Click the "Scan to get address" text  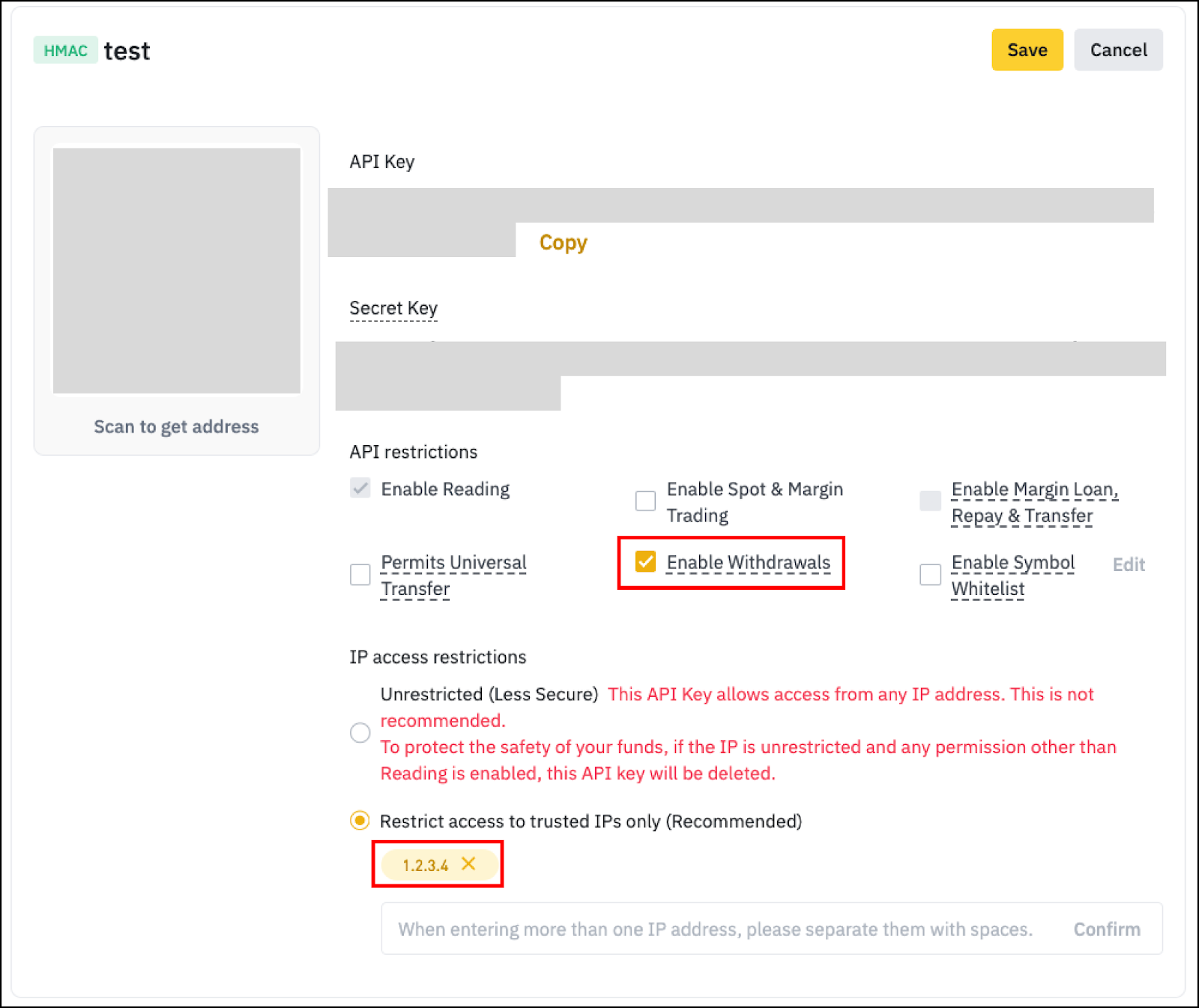click(x=176, y=426)
